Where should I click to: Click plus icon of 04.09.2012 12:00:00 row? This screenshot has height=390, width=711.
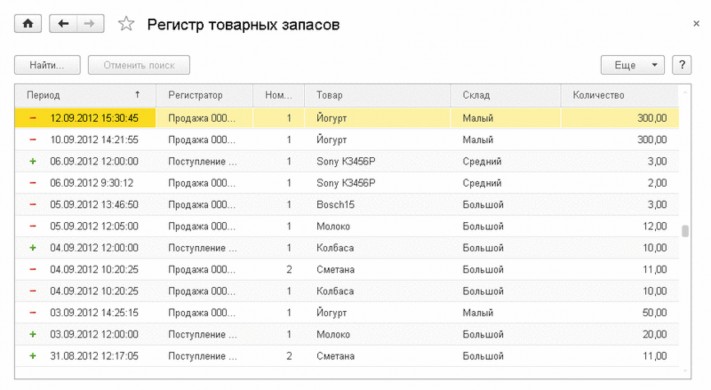point(33,248)
